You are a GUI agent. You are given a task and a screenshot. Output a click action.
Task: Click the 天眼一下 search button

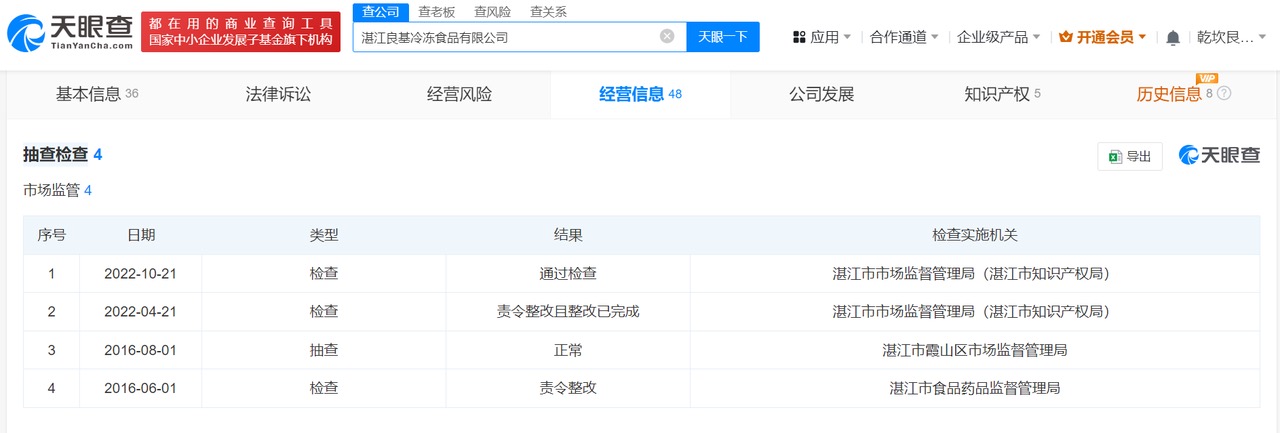722,37
